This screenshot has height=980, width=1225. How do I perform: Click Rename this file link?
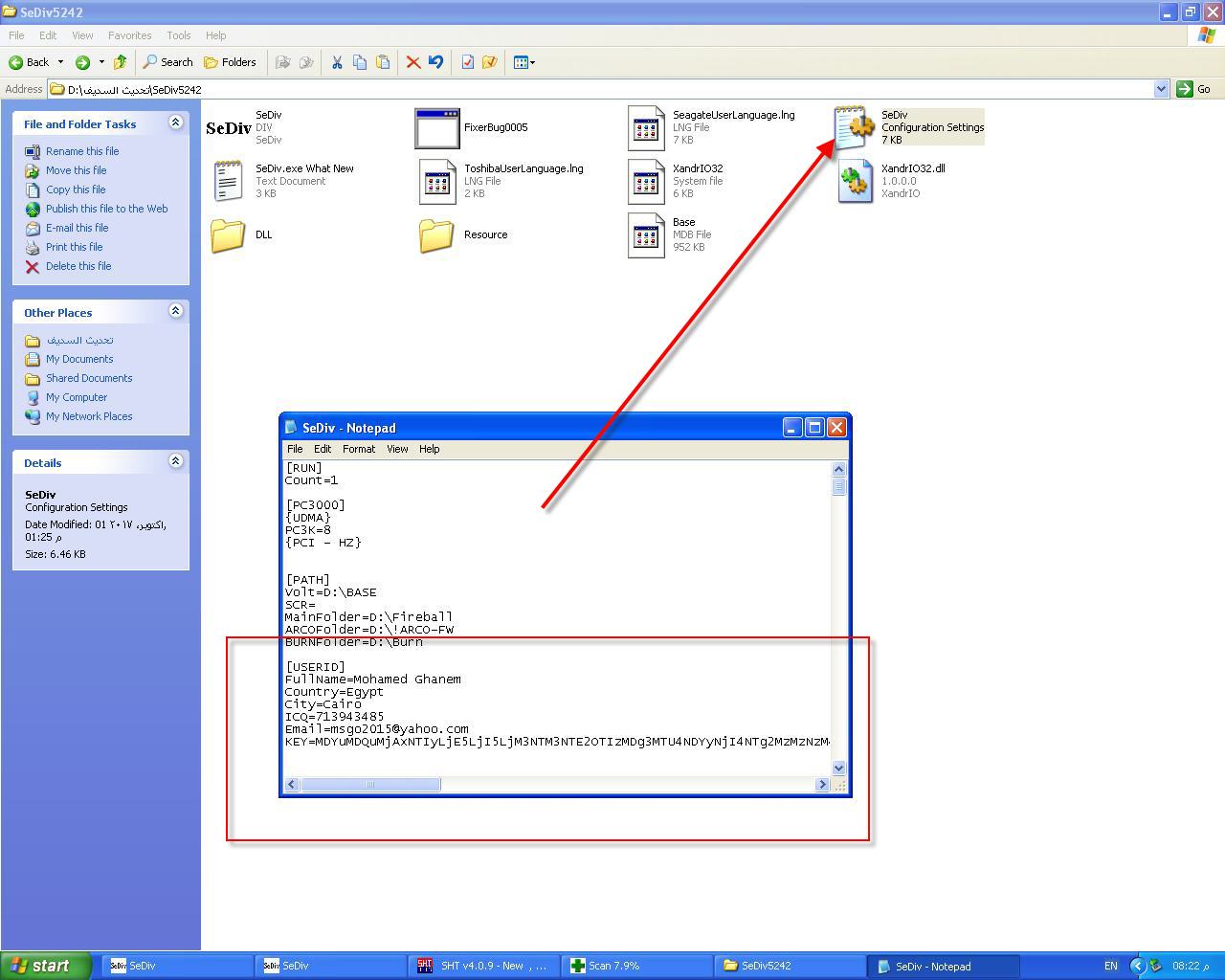pyautogui.click(x=82, y=151)
